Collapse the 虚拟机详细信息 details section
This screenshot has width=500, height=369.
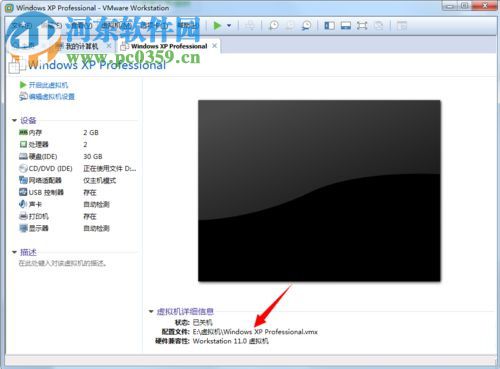tap(151, 311)
